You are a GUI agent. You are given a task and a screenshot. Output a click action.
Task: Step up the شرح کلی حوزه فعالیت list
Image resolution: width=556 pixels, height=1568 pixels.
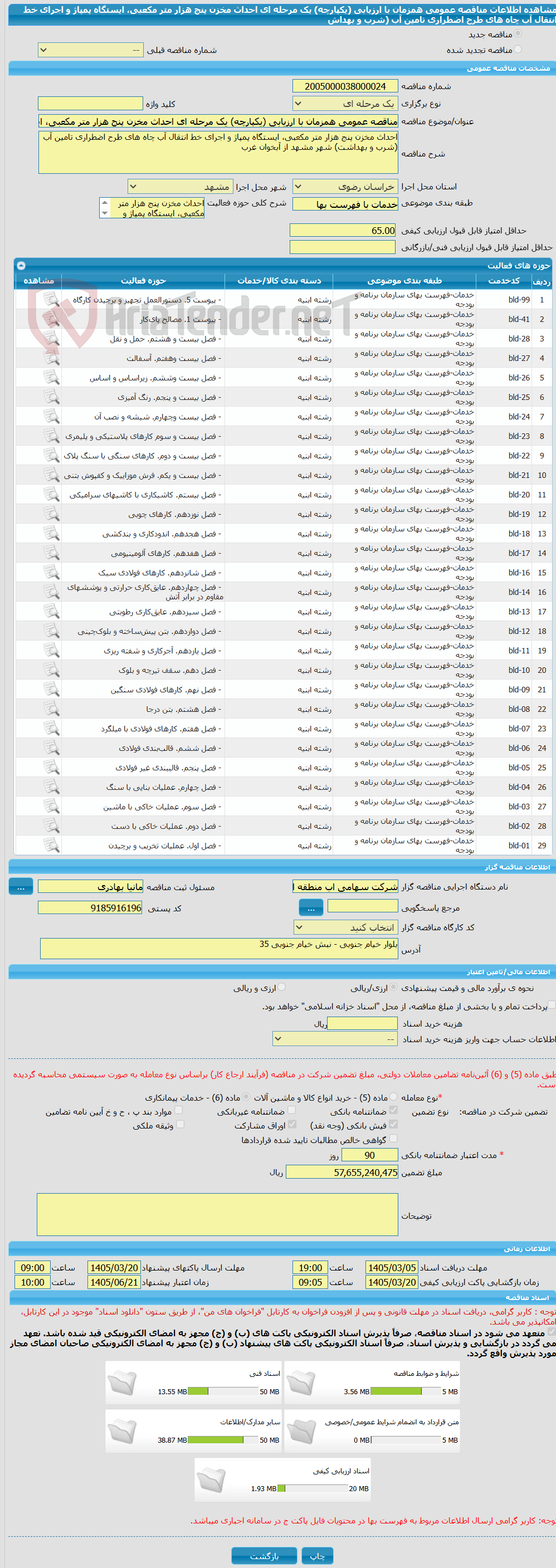[x=105, y=203]
